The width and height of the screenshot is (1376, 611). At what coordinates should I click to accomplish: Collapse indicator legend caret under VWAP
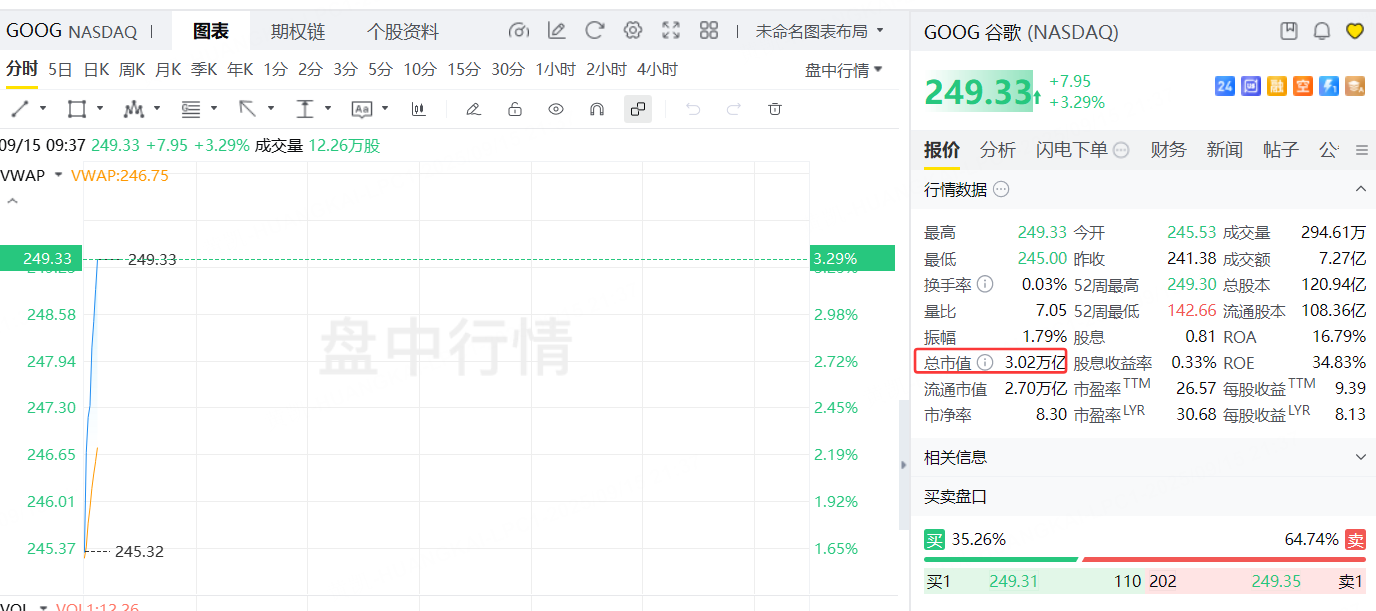(x=13, y=201)
